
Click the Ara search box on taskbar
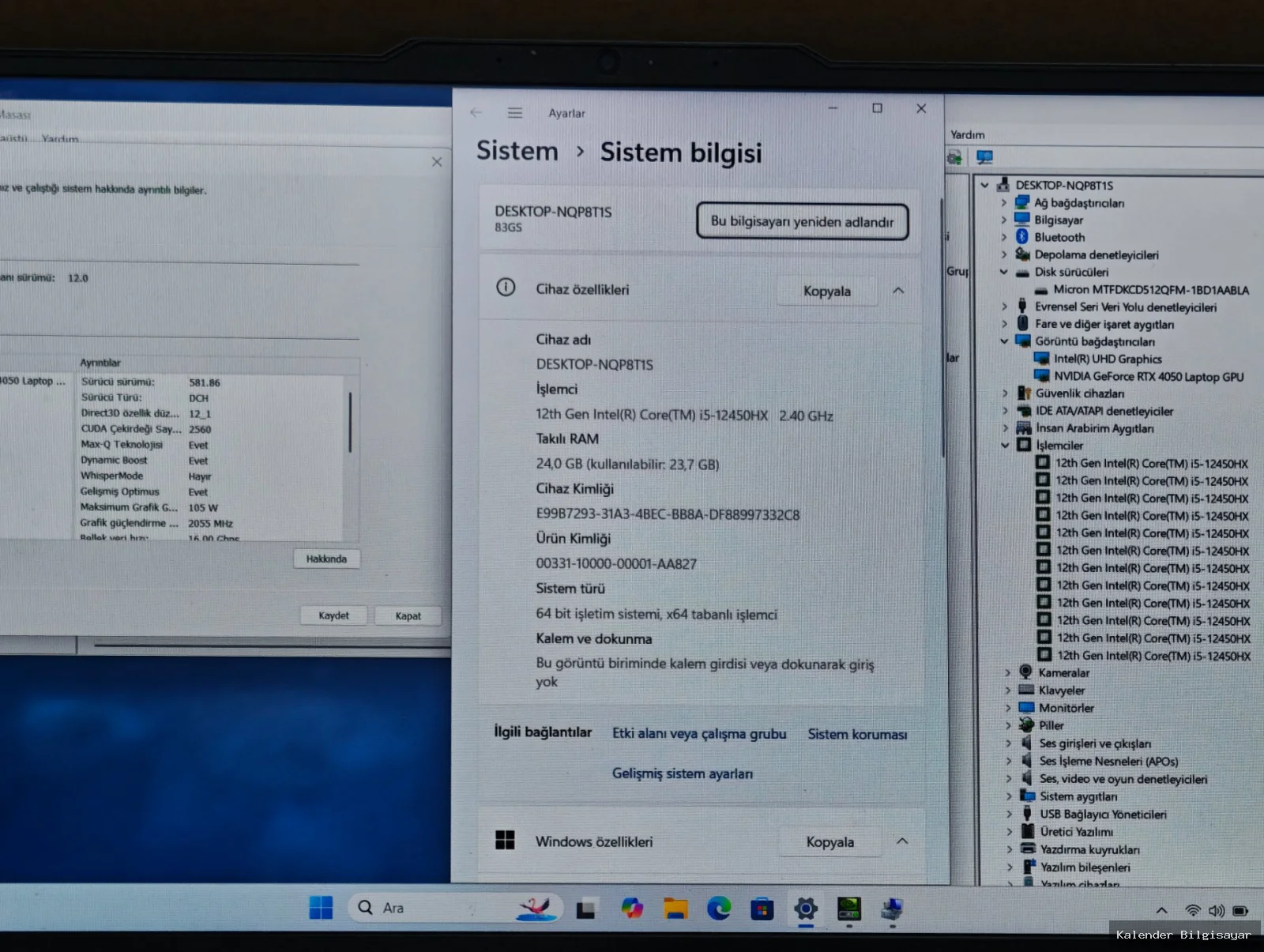[454, 908]
